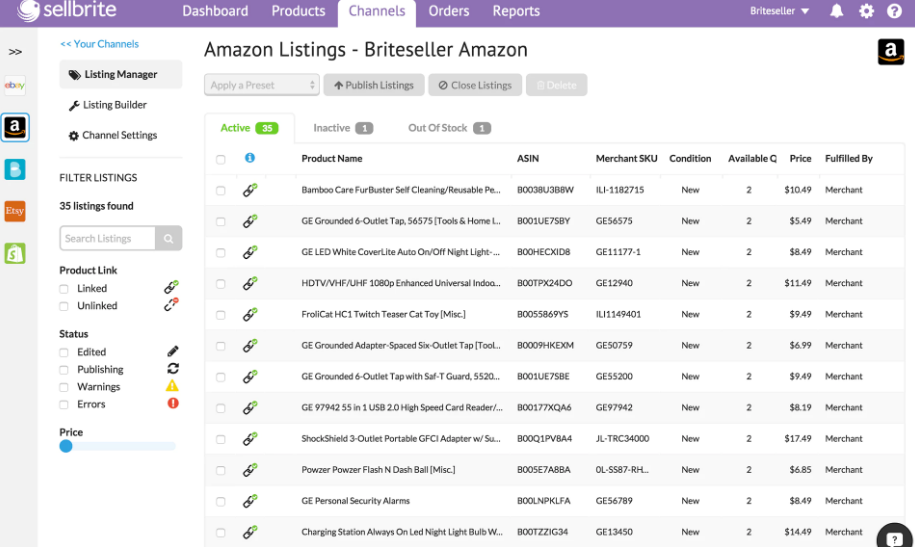Open the eBay channel in sidebar
Screen dimensions: 915x547
[14, 86]
